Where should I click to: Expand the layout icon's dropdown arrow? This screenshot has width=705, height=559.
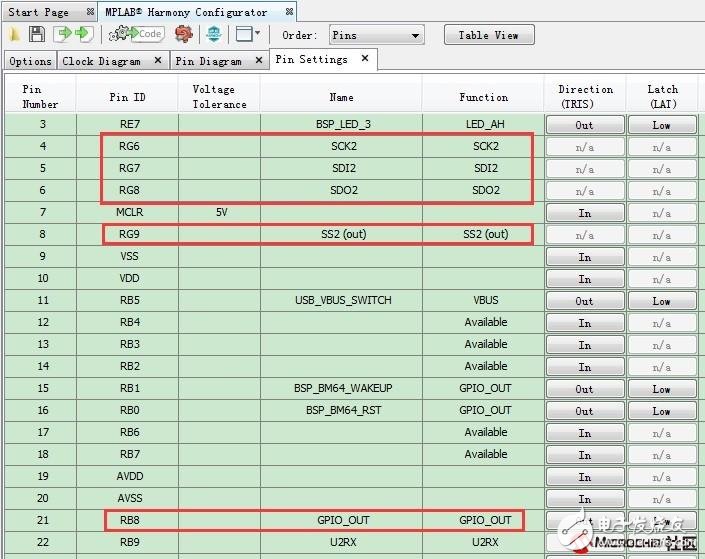pyautogui.click(x=258, y=35)
